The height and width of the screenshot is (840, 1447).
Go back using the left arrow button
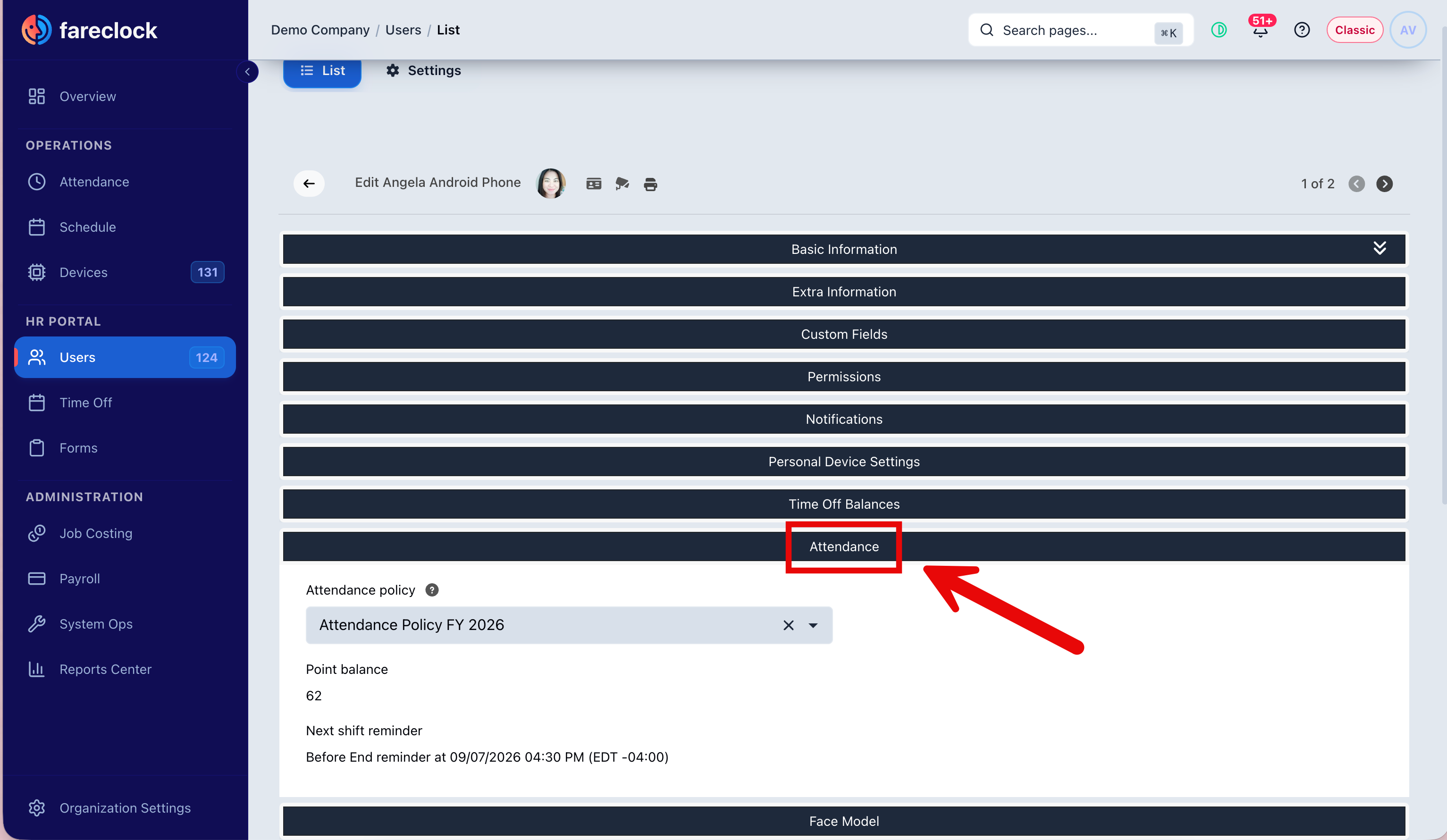[309, 184]
